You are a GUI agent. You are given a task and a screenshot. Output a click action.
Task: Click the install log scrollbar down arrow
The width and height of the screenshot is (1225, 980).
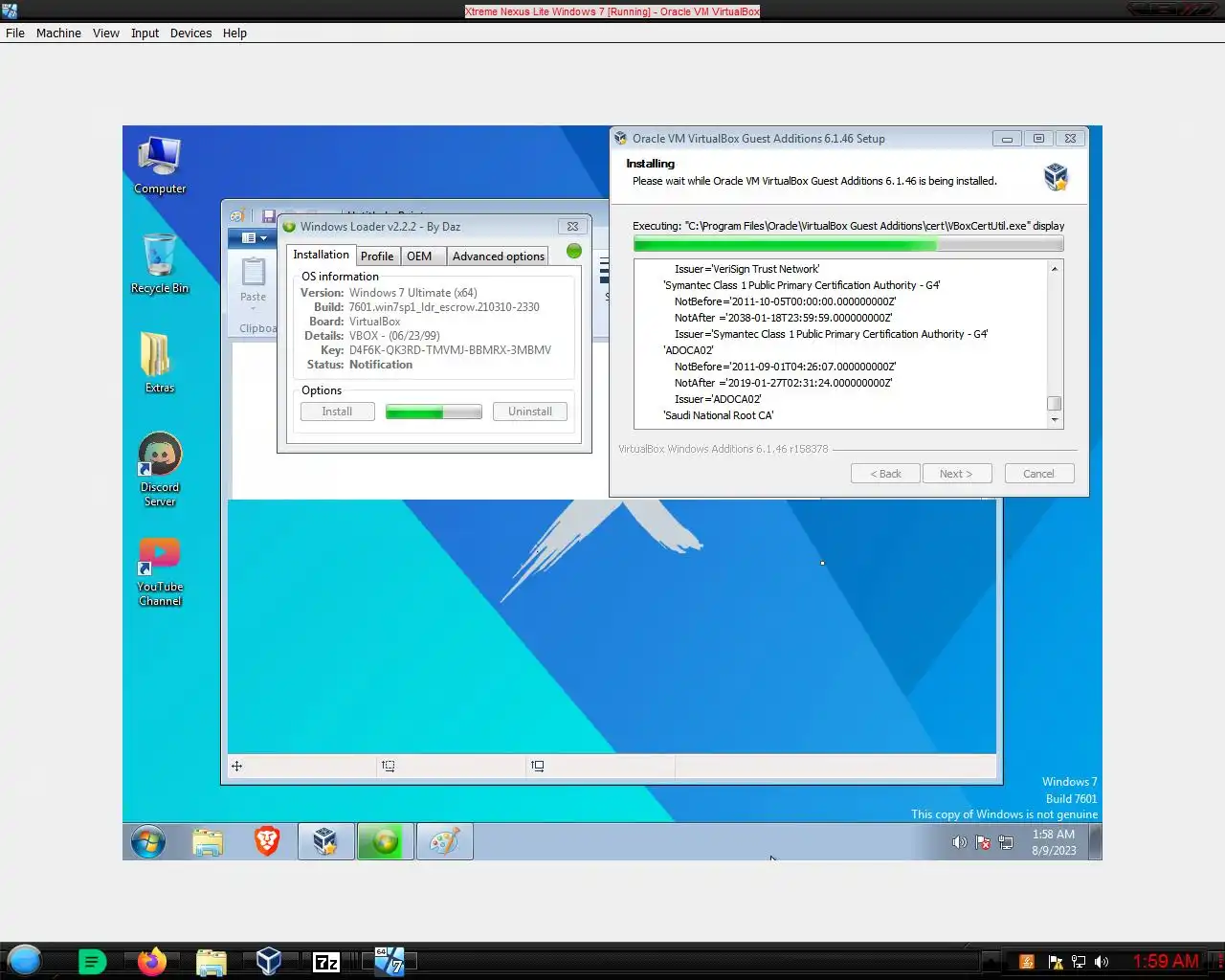click(x=1055, y=419)
